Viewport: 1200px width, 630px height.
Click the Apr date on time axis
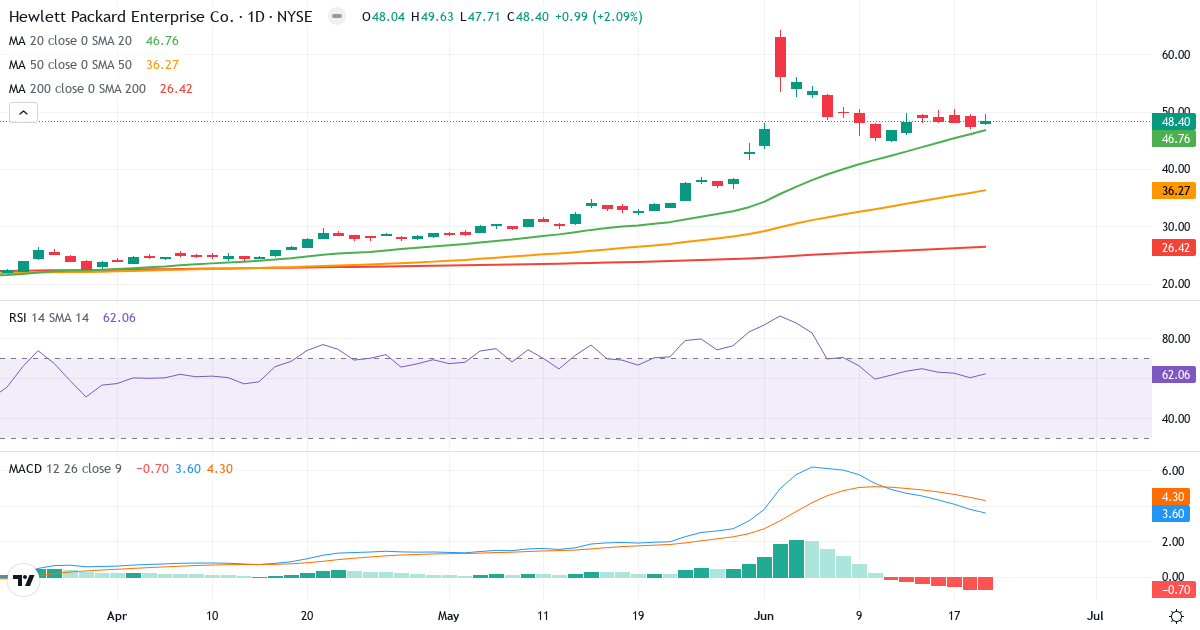(117, 616)
